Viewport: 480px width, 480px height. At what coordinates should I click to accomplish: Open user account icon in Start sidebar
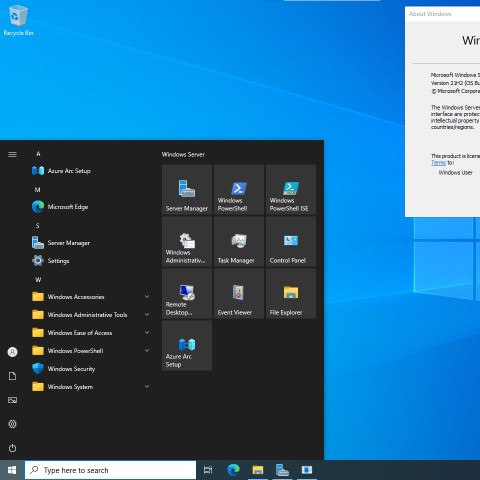[x=12, y=352]
